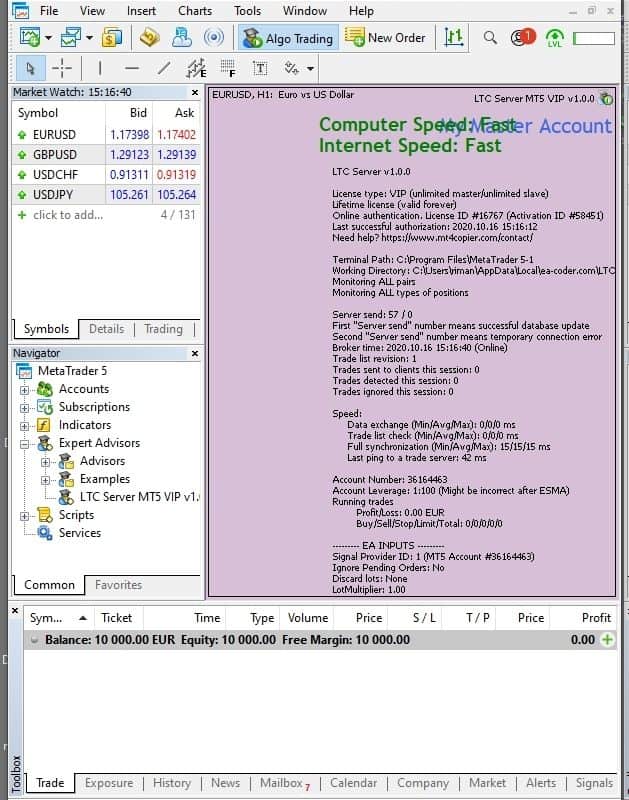Select the crosshair tool

pyautogui.click(x=62, y=68)
